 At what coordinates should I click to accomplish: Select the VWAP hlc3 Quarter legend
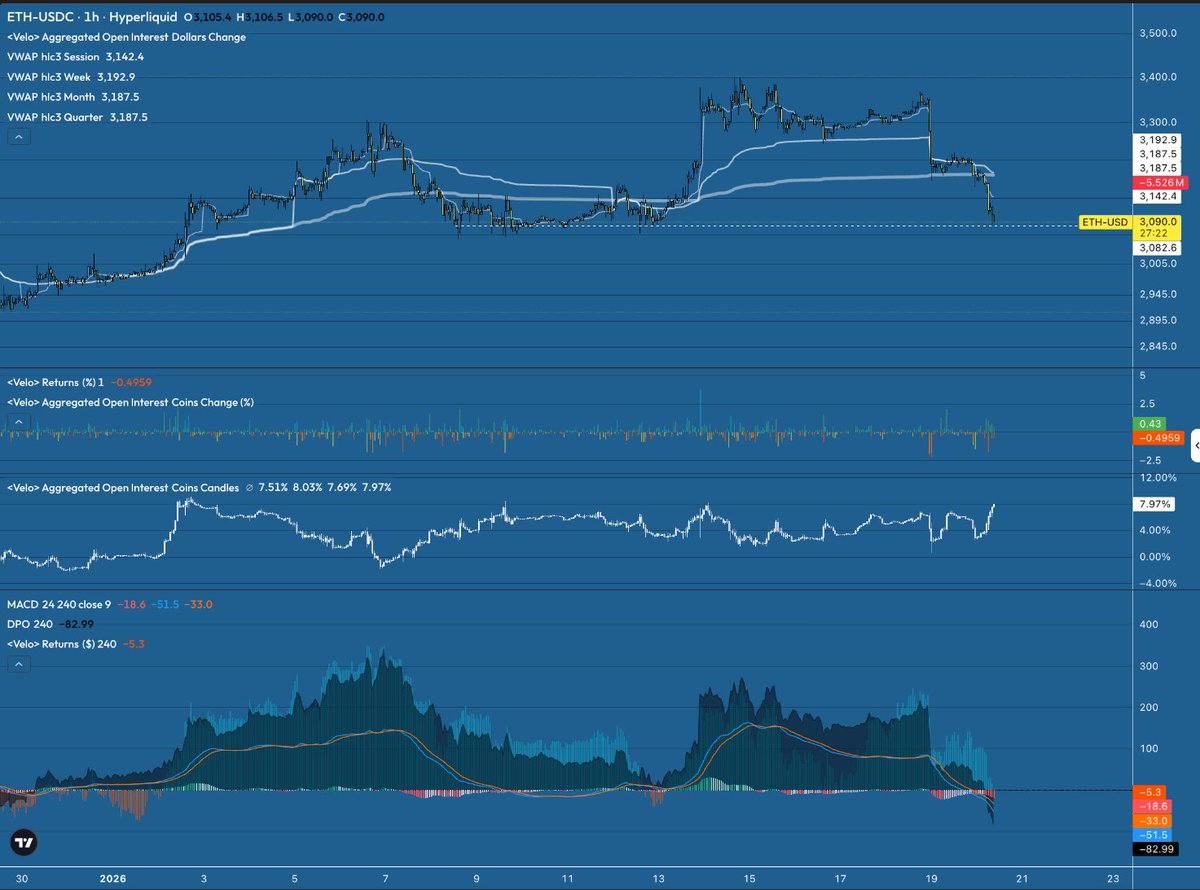tap(77, 117)
